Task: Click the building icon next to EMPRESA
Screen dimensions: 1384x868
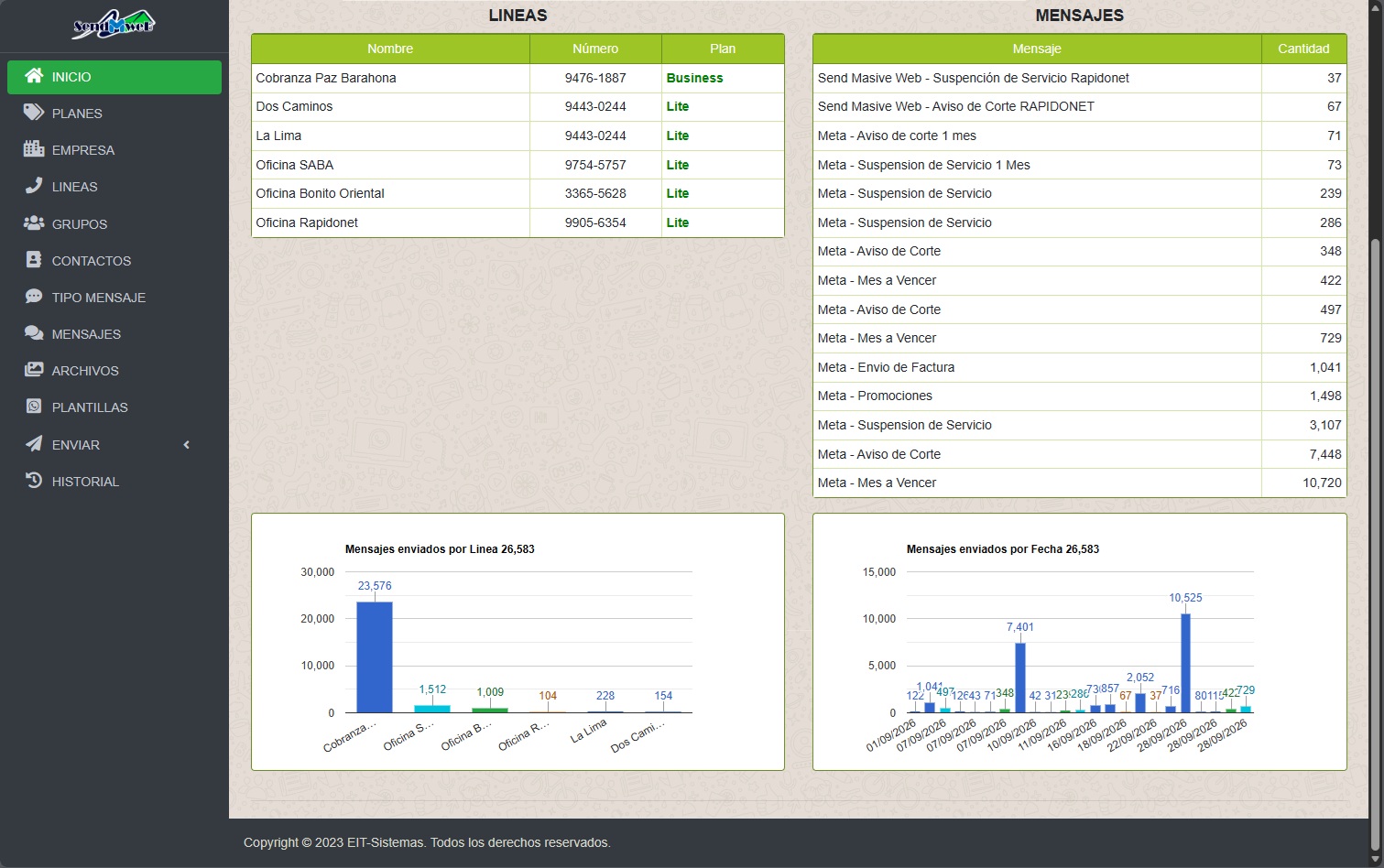Action: pos(34,149)
